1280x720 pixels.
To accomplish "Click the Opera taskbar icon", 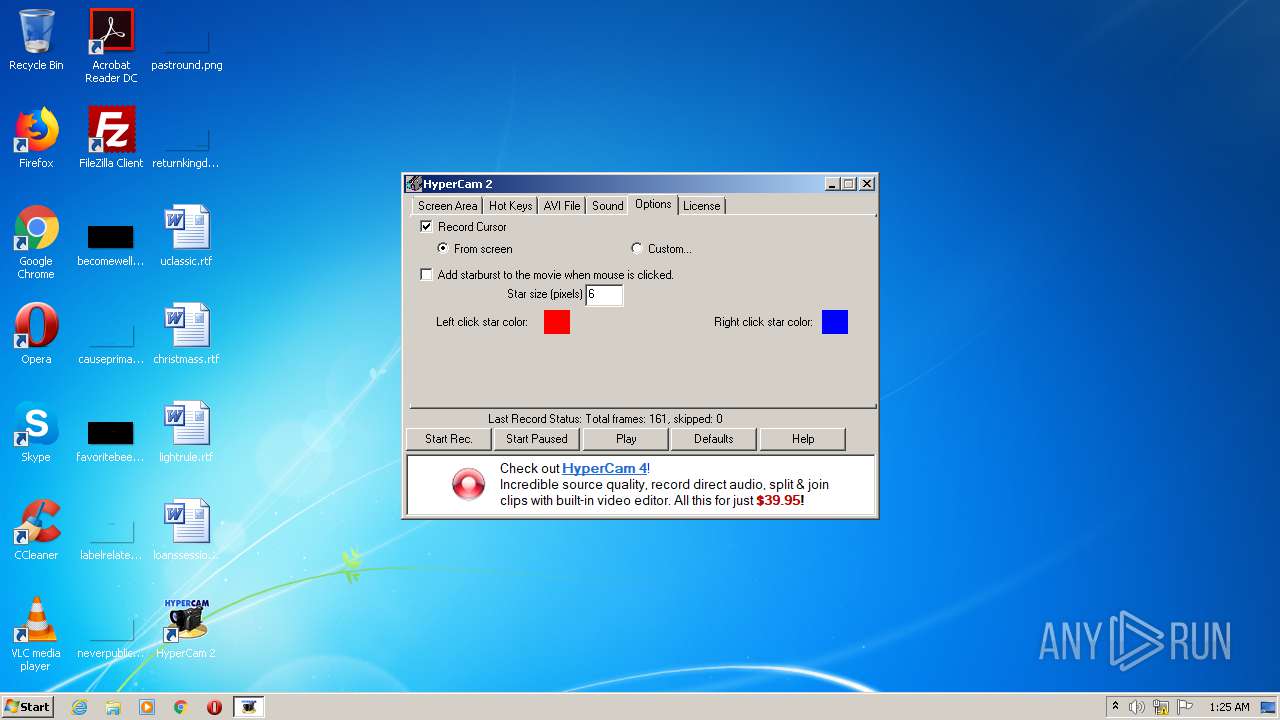I will click(x=214, y=707).
